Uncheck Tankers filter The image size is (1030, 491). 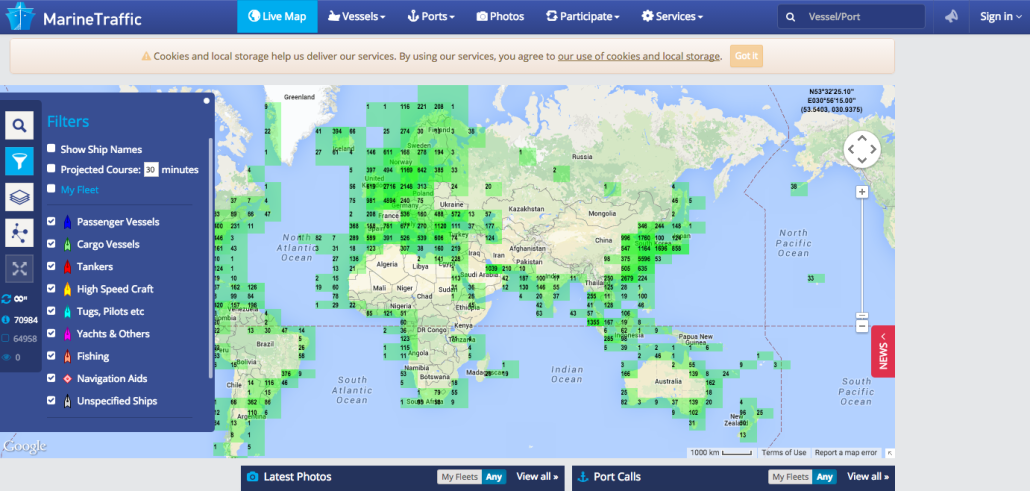tap(51, 266)
